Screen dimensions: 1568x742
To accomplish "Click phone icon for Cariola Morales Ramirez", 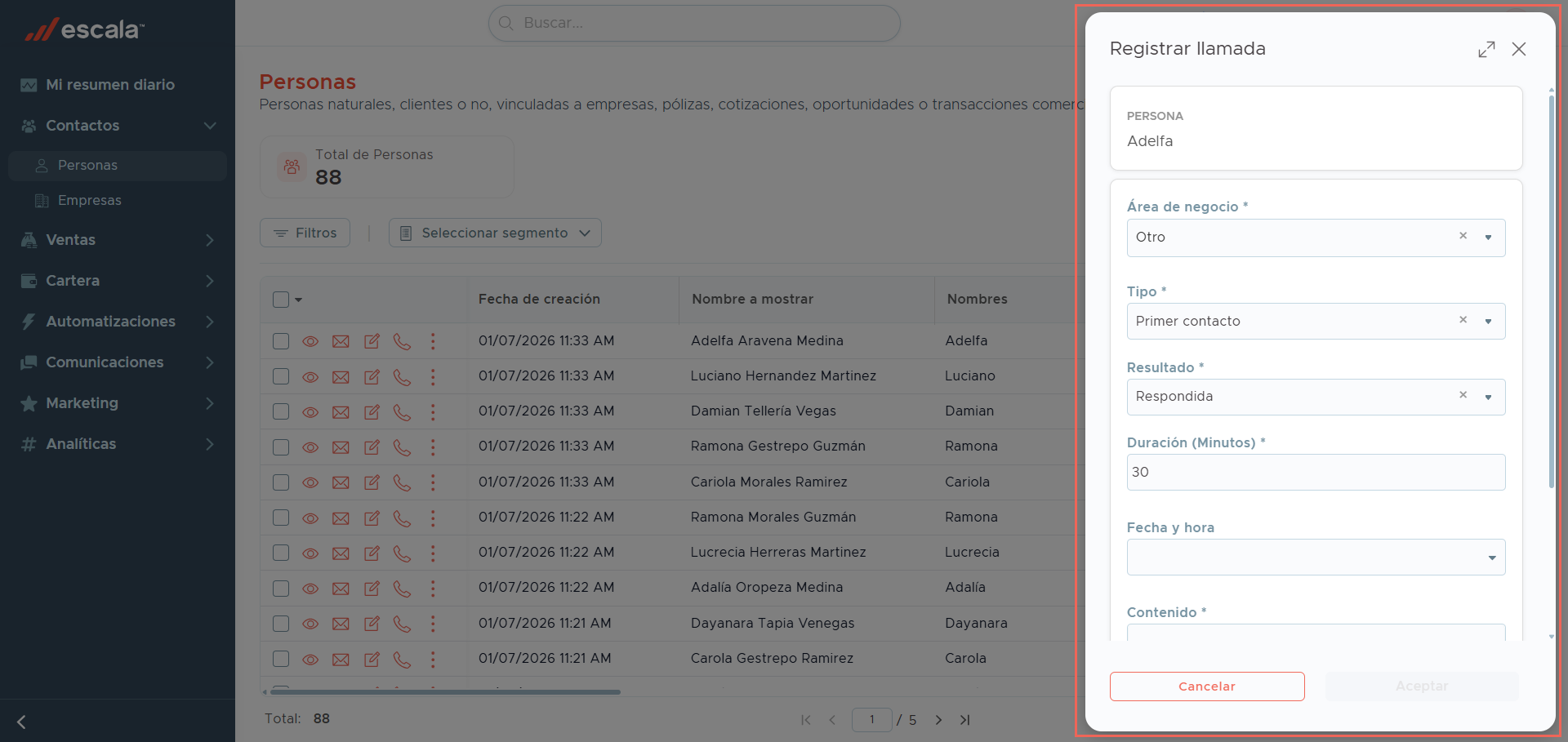I will (402, 482).
